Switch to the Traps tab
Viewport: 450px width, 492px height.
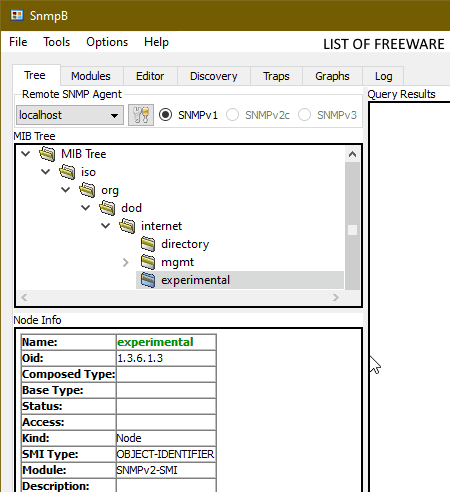[276, 76]
